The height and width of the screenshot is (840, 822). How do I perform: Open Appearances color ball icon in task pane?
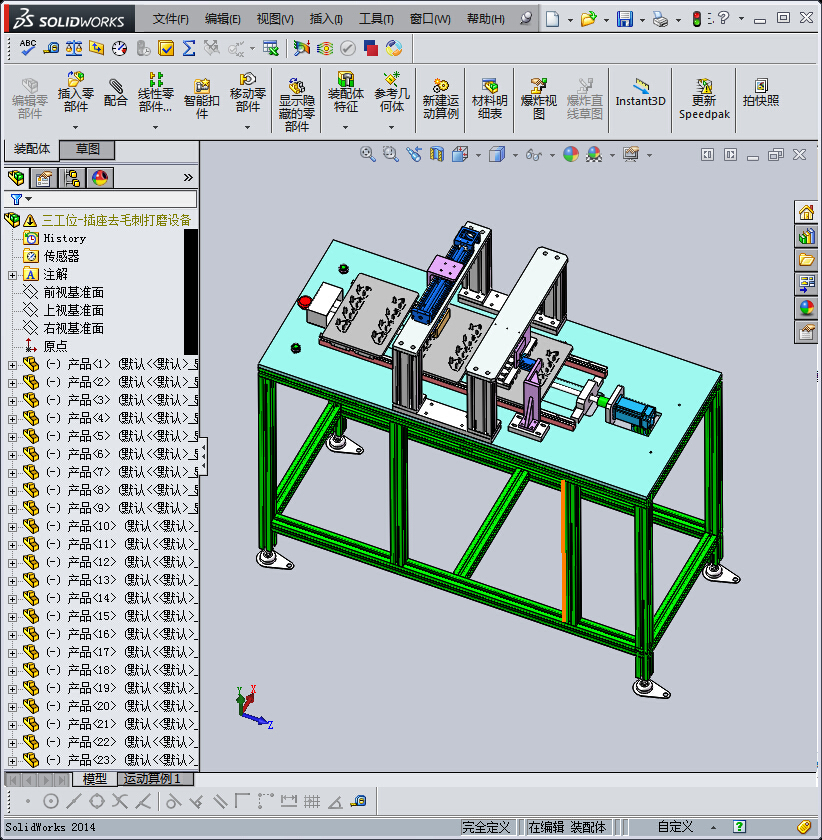pyautogui.click(x=806, y=308)
